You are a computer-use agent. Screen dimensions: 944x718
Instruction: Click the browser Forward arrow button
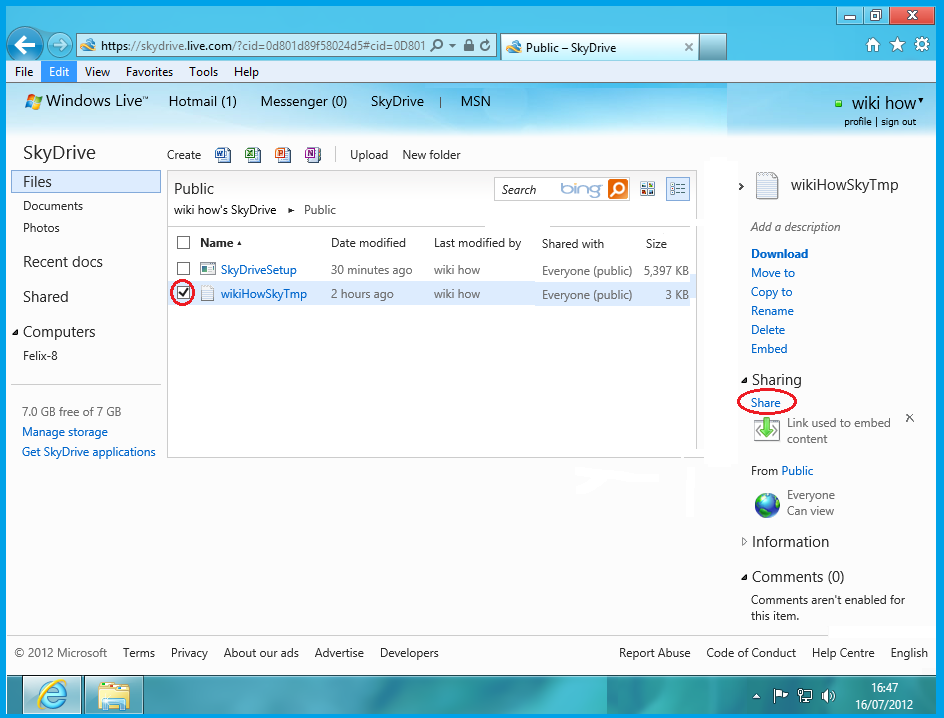[x=59, y=45]
